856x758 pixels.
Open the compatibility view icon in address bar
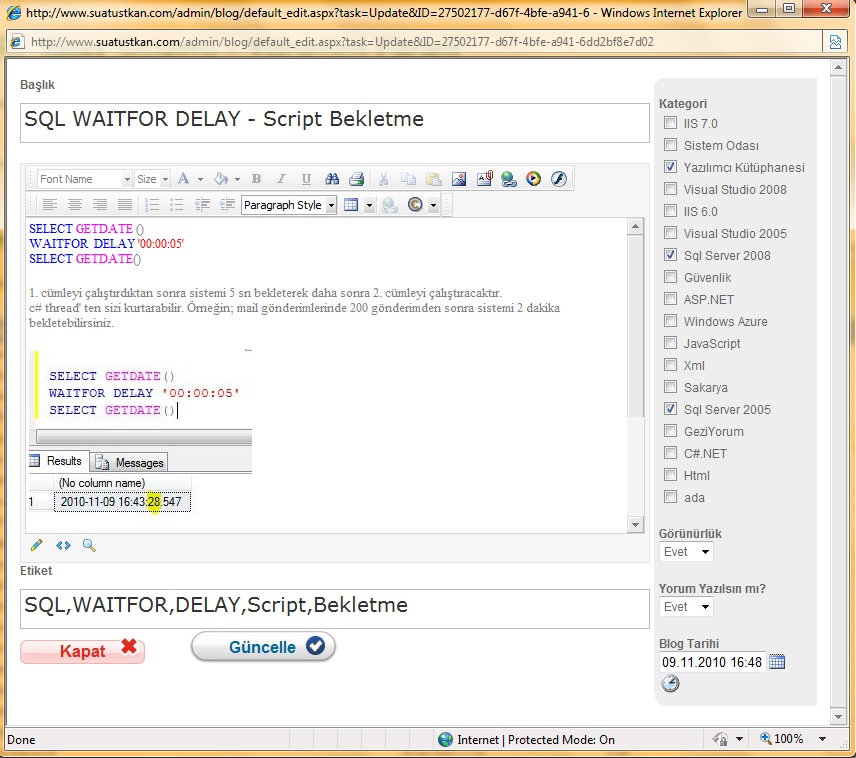point(835,42)
